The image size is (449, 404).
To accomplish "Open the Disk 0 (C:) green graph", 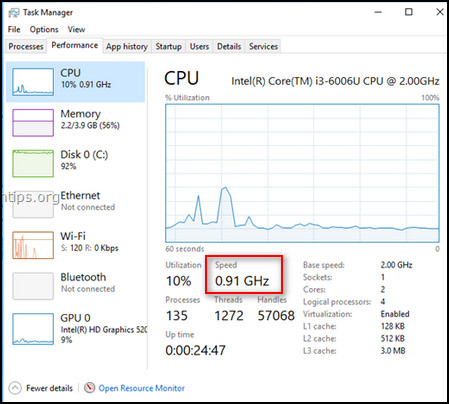I will (x=33, y=163).
